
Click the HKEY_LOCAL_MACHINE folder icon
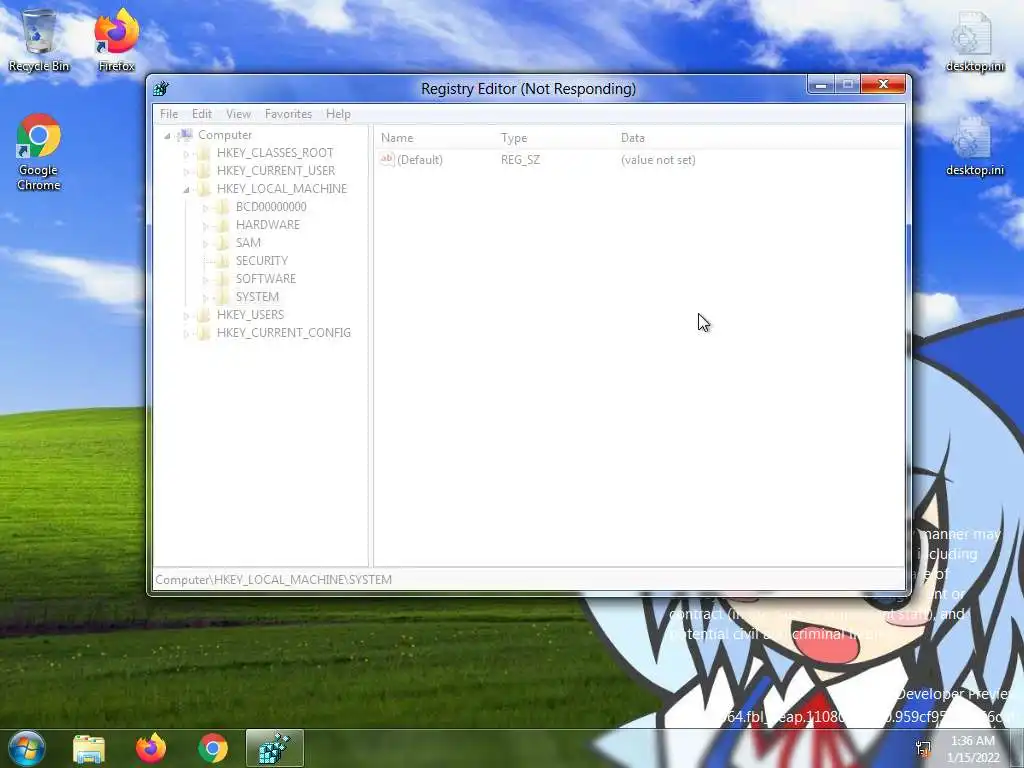[204, 189]
